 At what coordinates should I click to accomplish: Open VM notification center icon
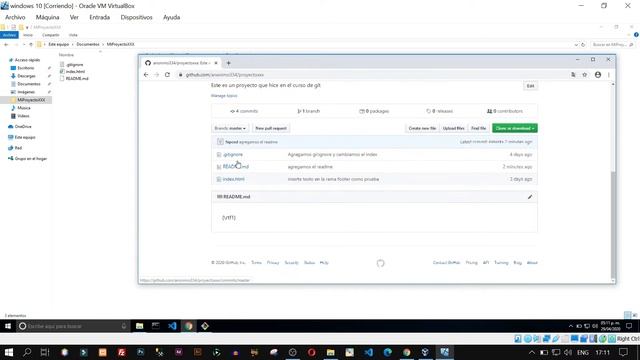pyautogui.click(x=629, y=326)
